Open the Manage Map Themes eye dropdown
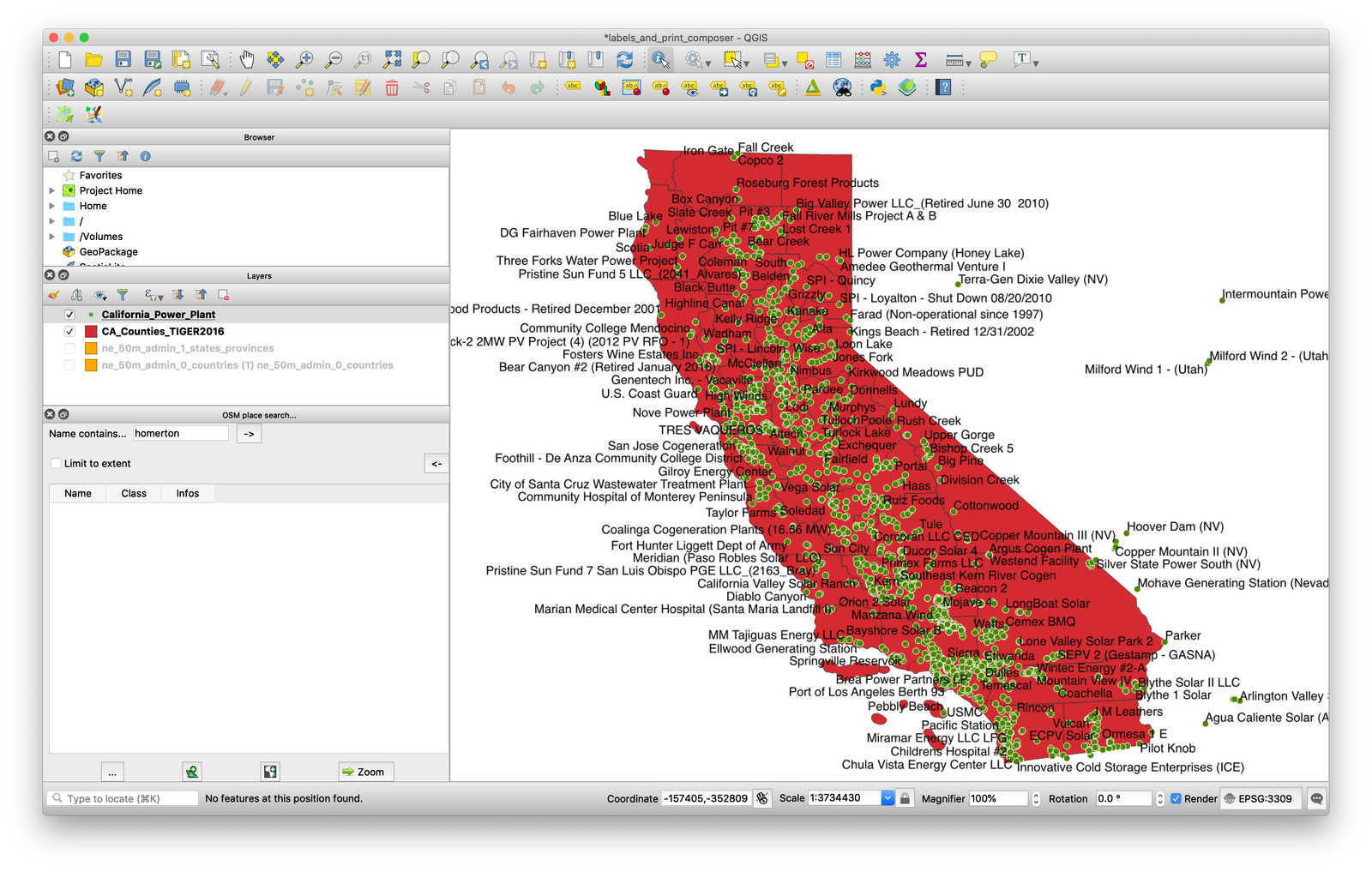Image resolution: width=1372 pixels, height=872 pixels. point(100,295)
